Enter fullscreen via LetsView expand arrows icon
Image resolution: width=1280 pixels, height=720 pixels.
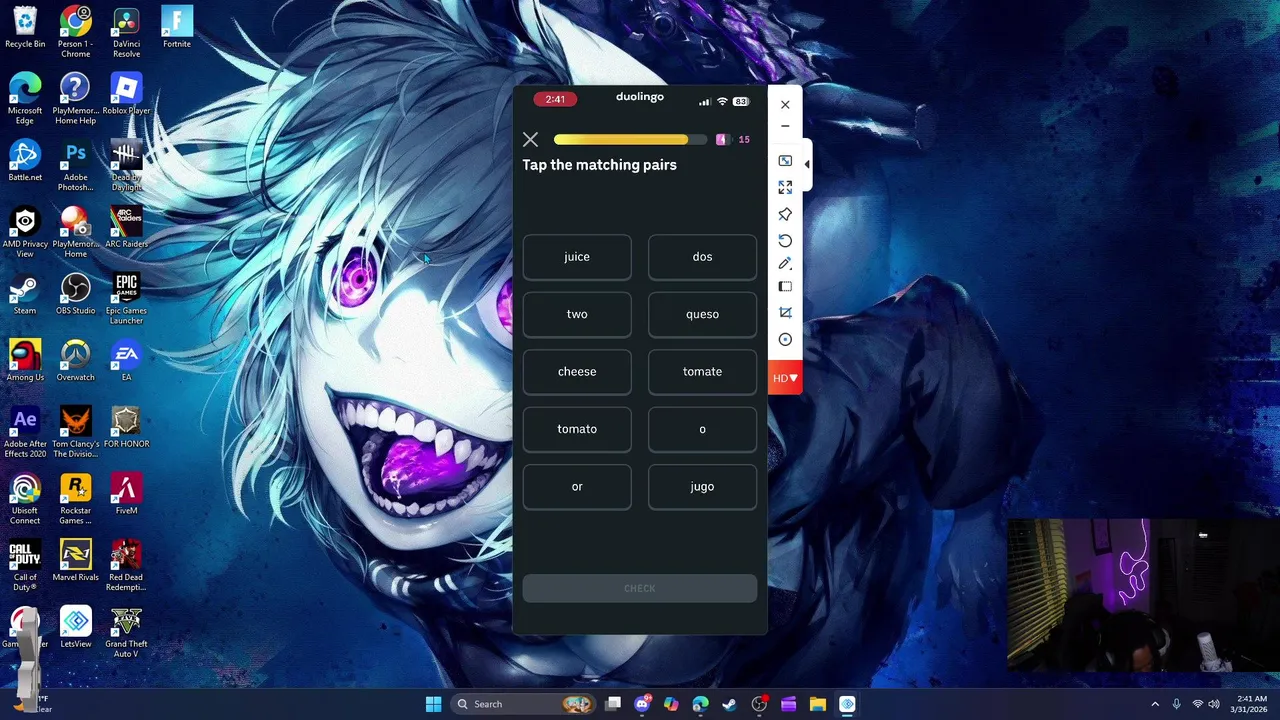point(785,187)
